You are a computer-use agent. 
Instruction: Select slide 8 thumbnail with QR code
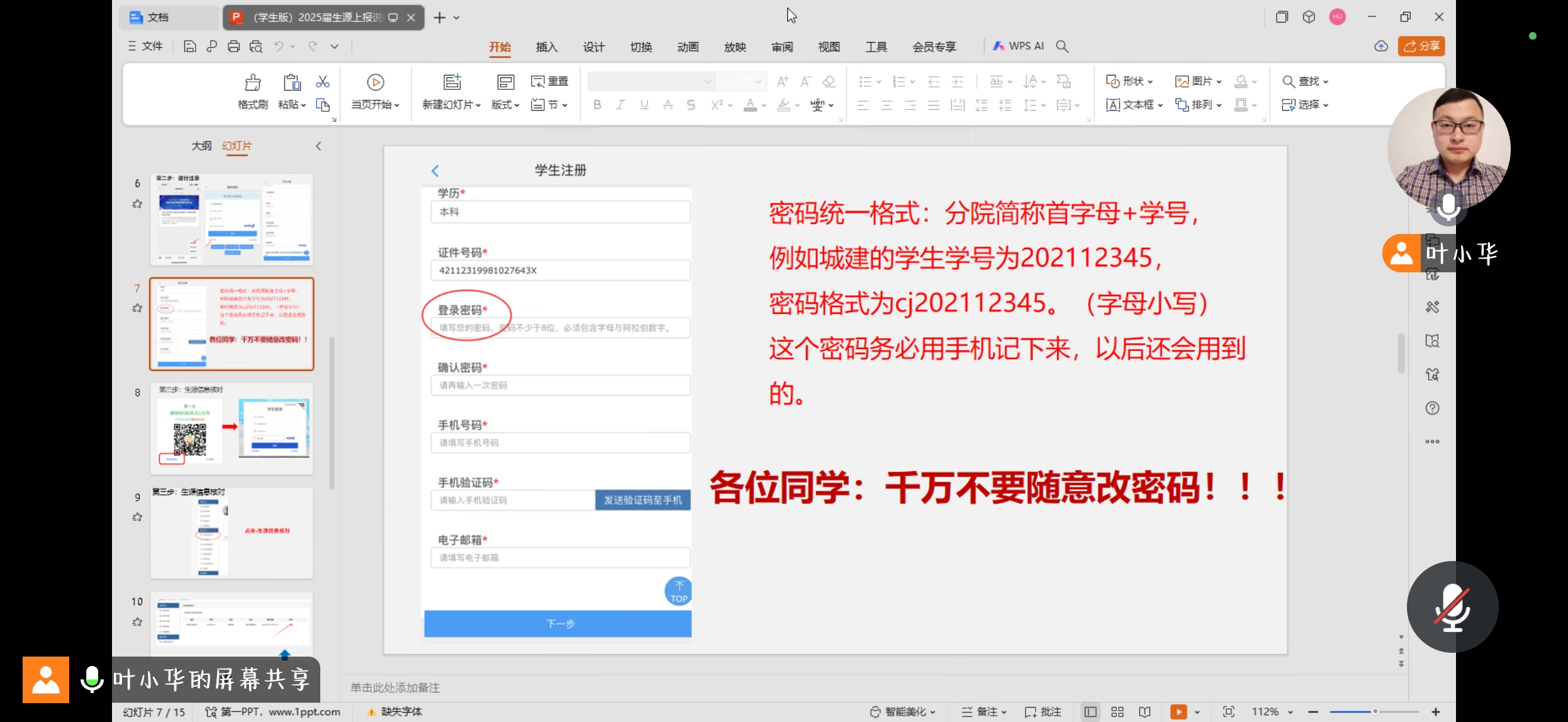(x=232, y=428)
